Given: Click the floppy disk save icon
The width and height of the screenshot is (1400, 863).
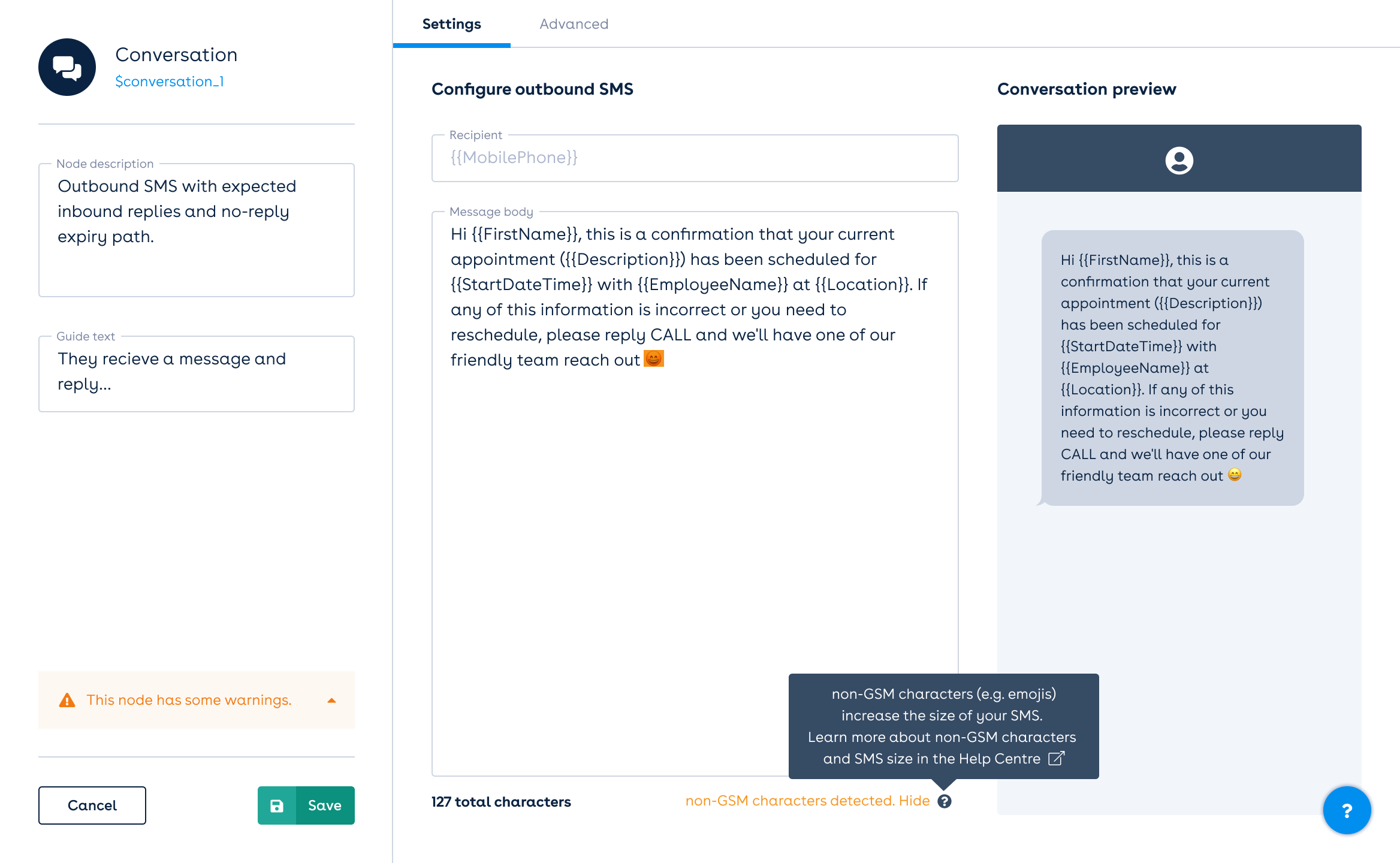Looking at the screenshot, I should pyautogui.click(x=277, y=805).
